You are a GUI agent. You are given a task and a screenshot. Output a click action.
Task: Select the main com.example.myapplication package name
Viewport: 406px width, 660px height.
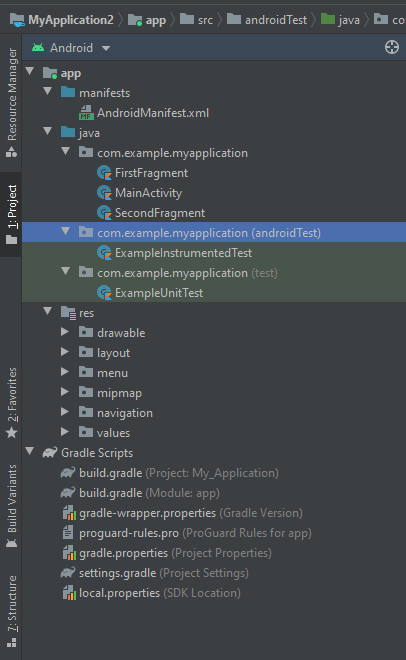[x=172, y=153]
